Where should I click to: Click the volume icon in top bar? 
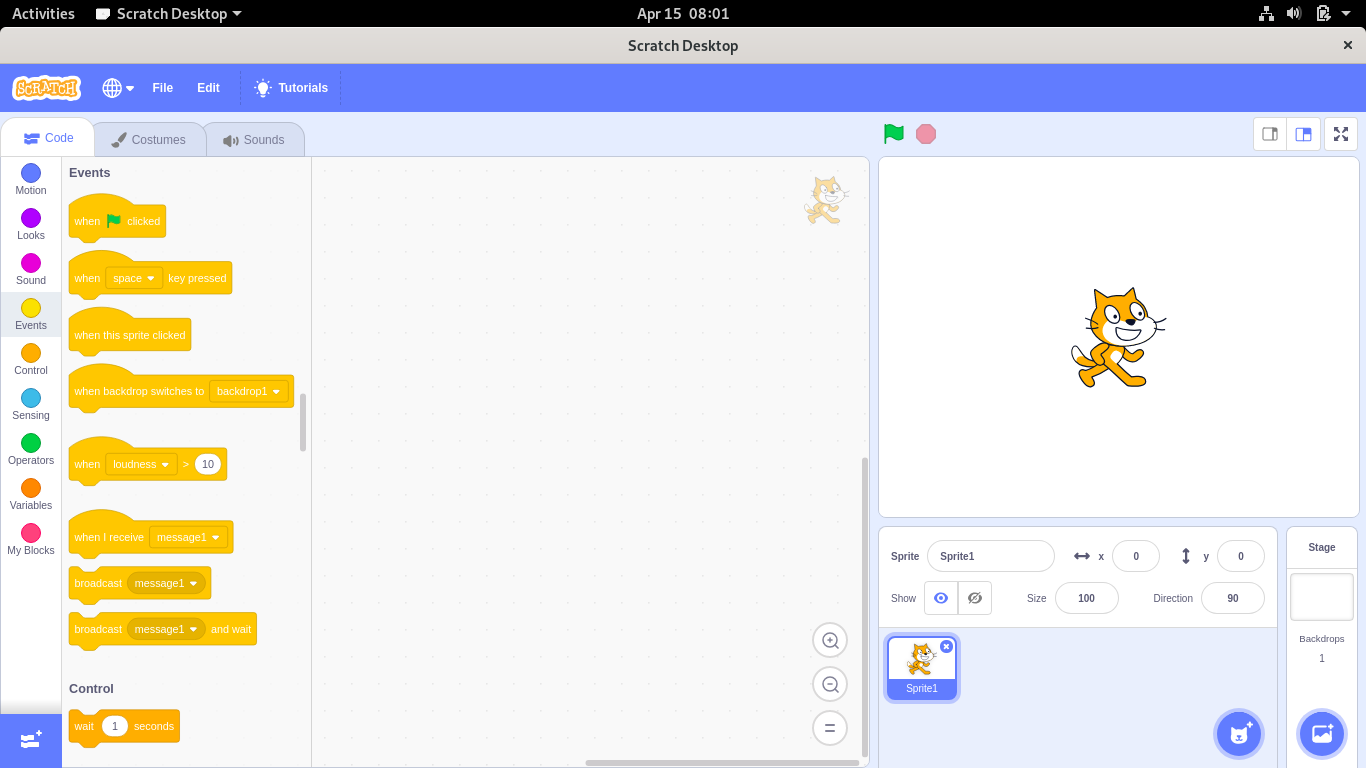click(x=1294, y=13)
